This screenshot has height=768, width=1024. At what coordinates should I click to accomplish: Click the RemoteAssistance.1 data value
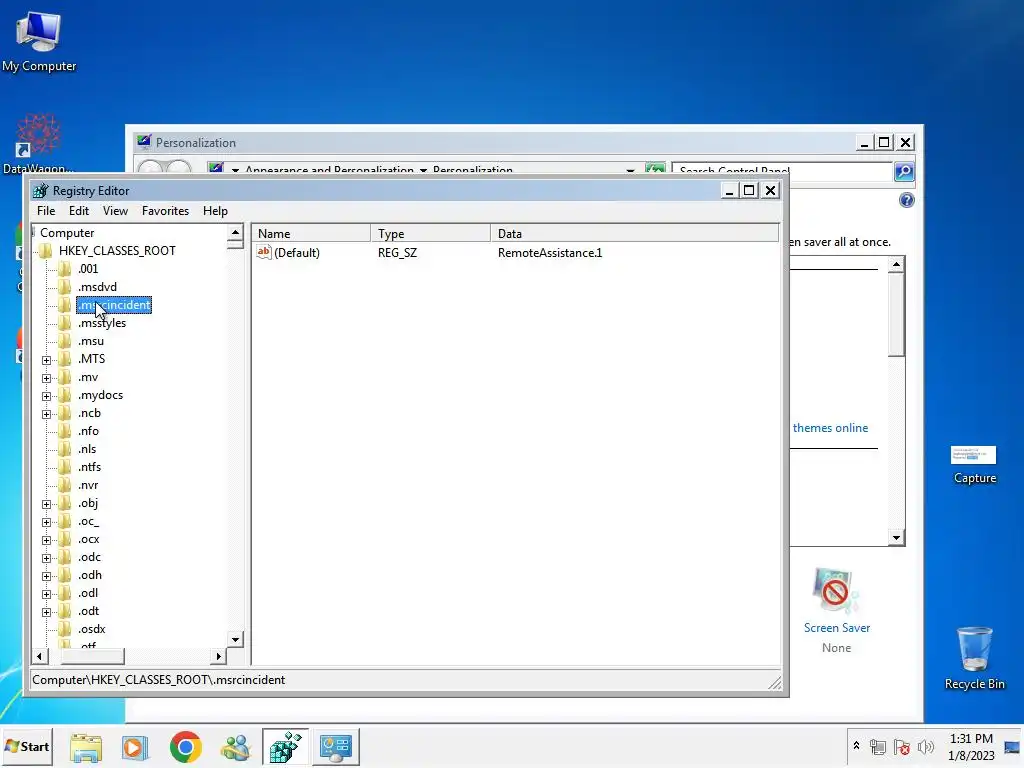550,253
